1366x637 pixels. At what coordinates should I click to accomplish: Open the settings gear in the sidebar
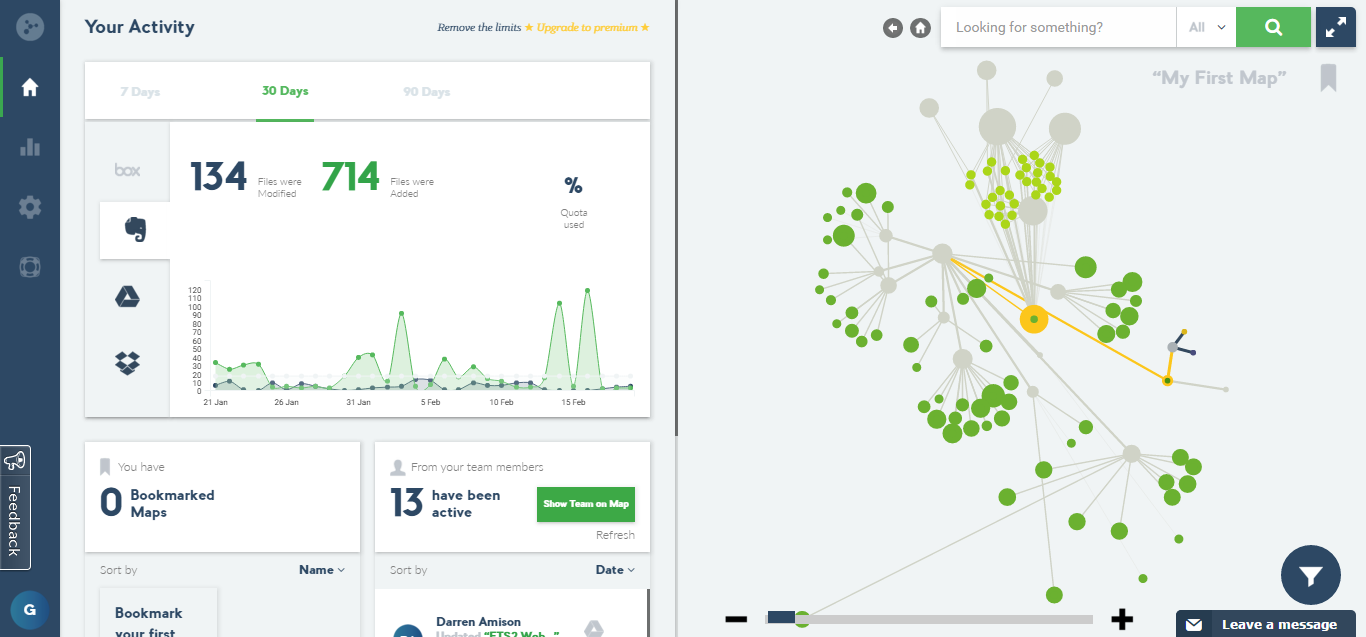(x=30, y=207)
